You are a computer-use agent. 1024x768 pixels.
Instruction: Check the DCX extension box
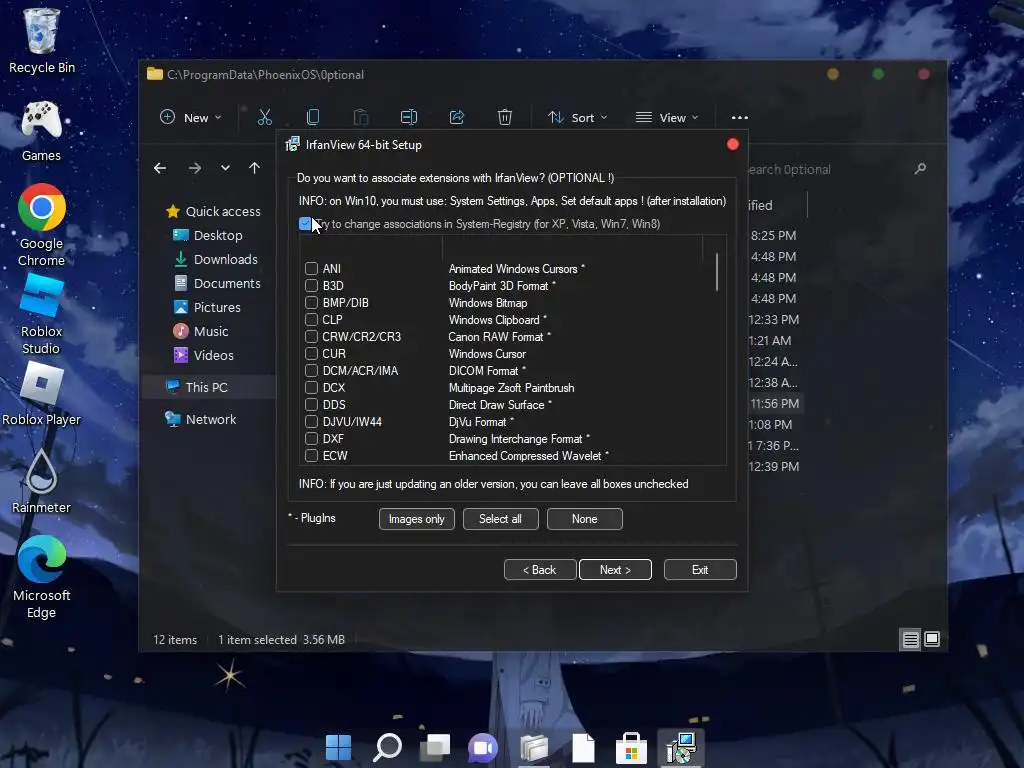tap(312, 387)
